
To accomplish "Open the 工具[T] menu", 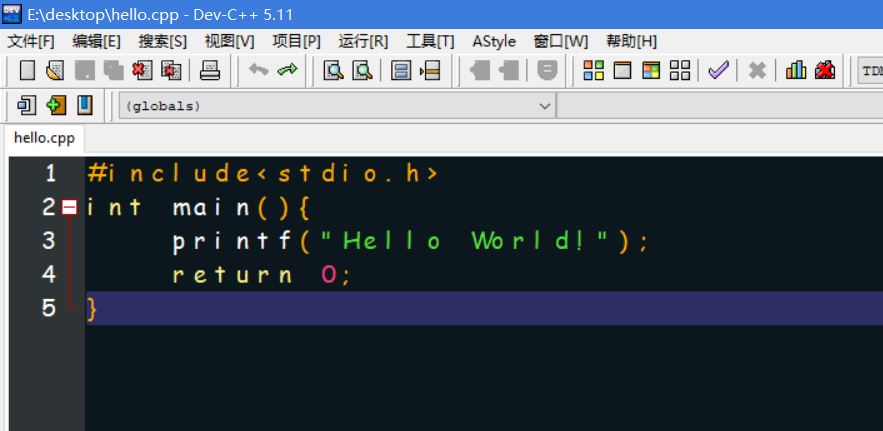I will pyautogui.click(x=430, y=41).
